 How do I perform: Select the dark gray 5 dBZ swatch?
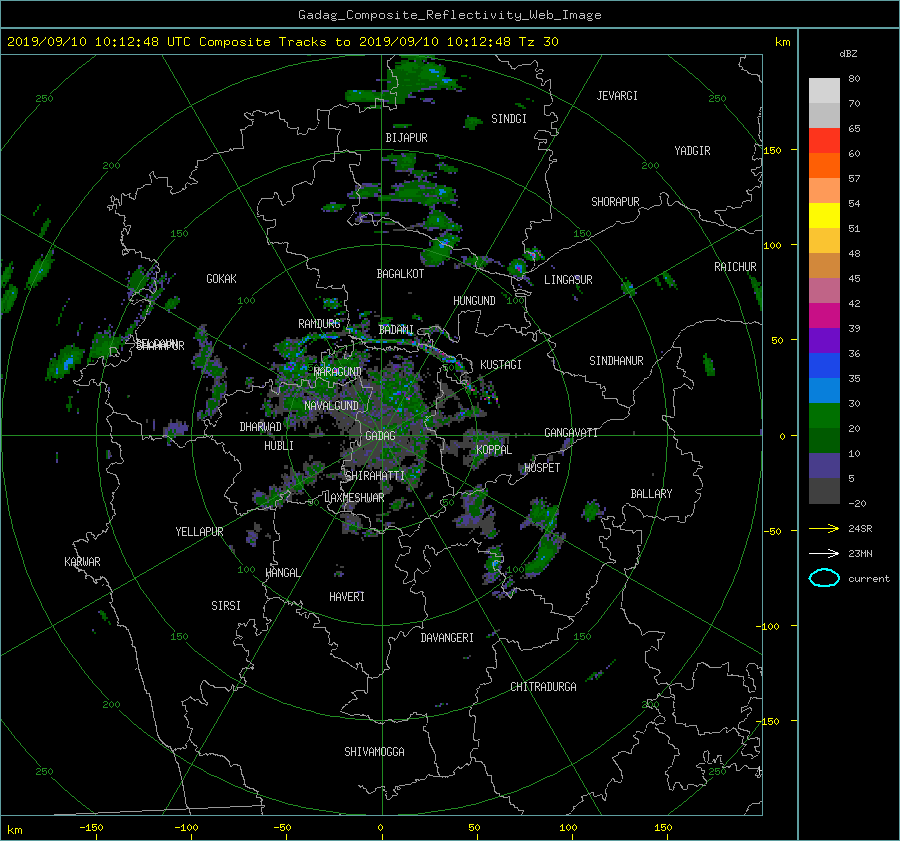click(824, 490)
